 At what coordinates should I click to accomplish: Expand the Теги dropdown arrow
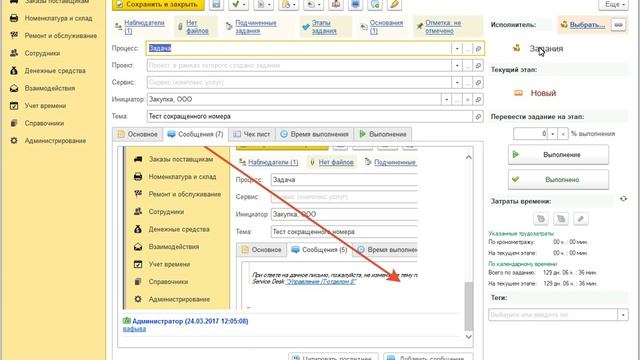pos(623,315)
